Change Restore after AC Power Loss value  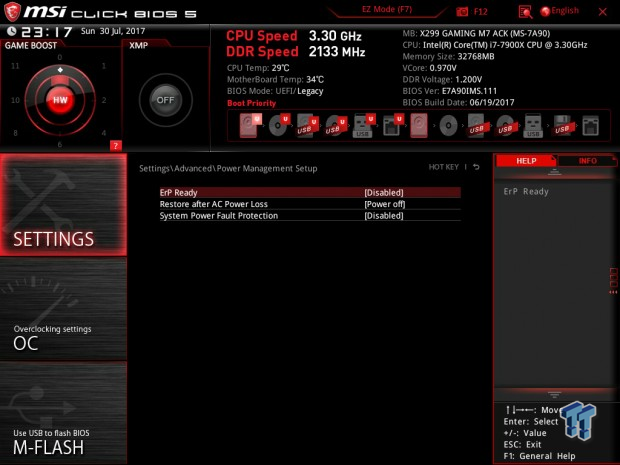point(385,204)
